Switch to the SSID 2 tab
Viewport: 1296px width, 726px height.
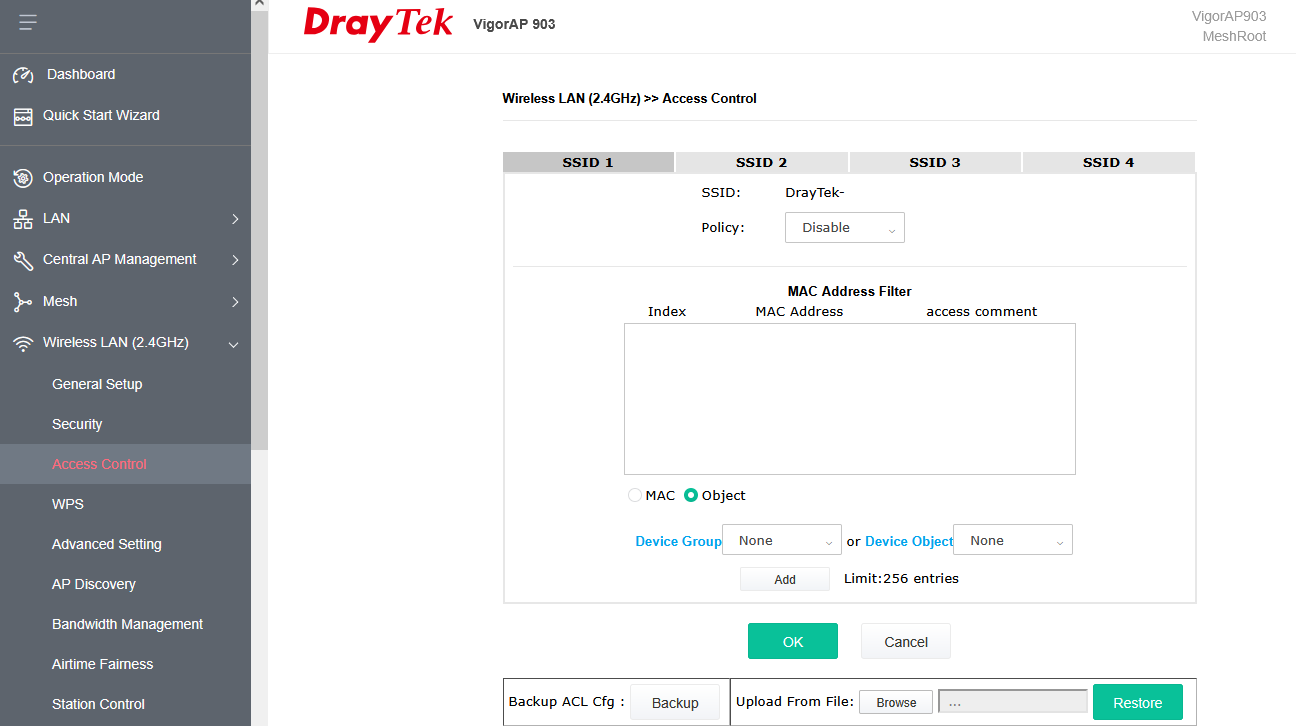tap(761, 162)
